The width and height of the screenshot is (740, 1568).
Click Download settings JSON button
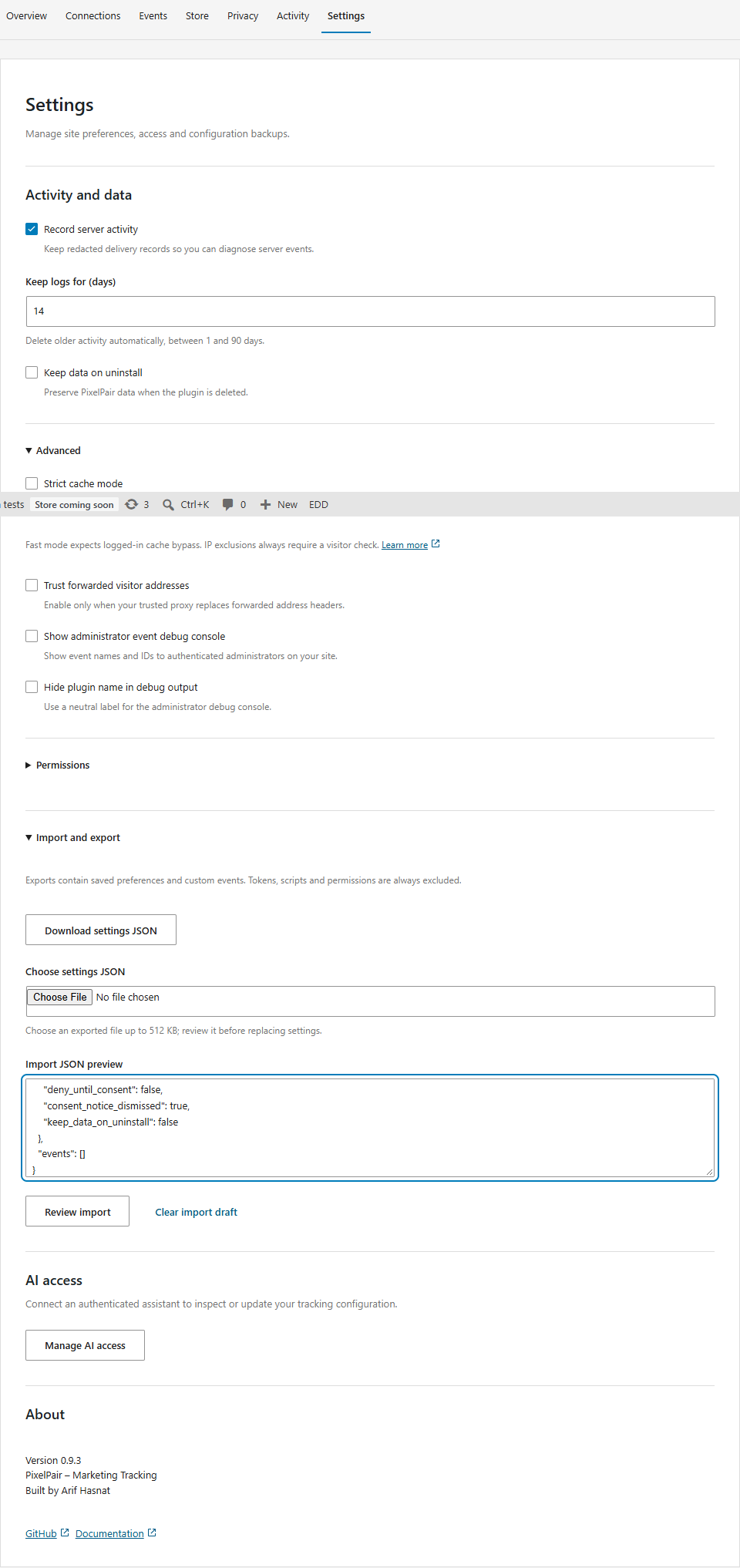pyautogui.click(x=101, y=930)
